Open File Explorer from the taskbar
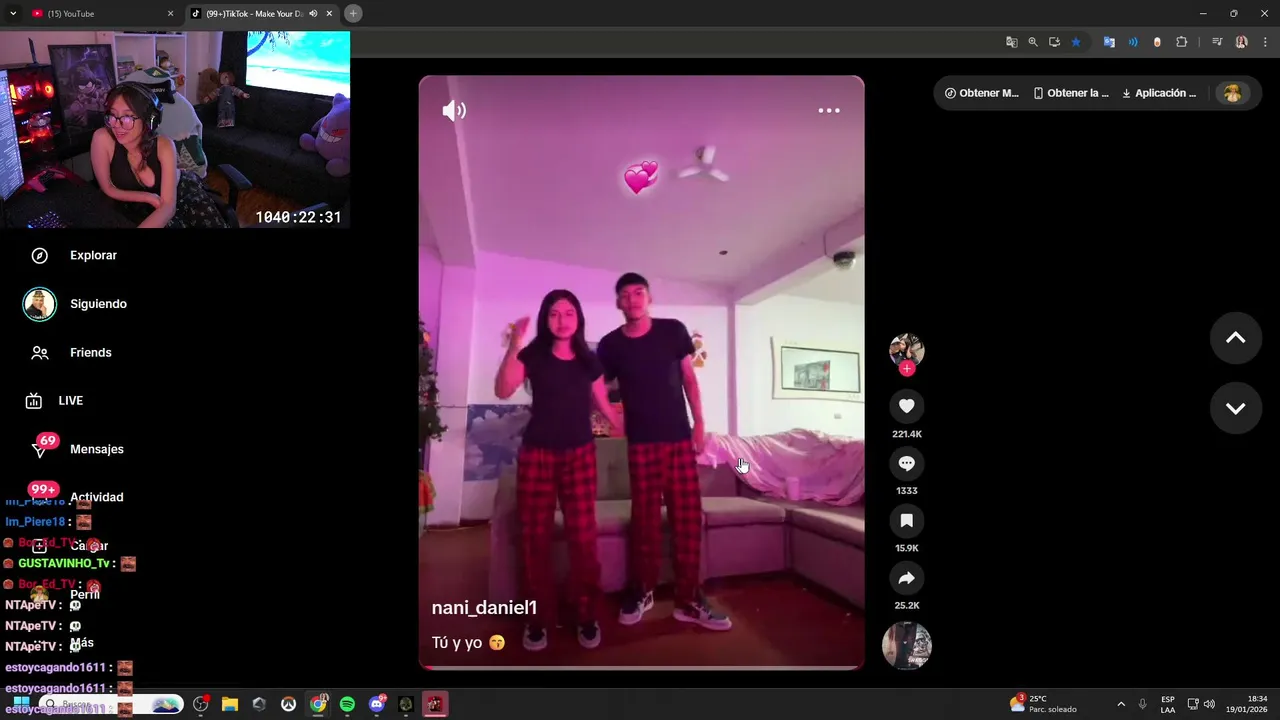The image size is (1280, 720). pyautogui.click(x=230, y=704)
